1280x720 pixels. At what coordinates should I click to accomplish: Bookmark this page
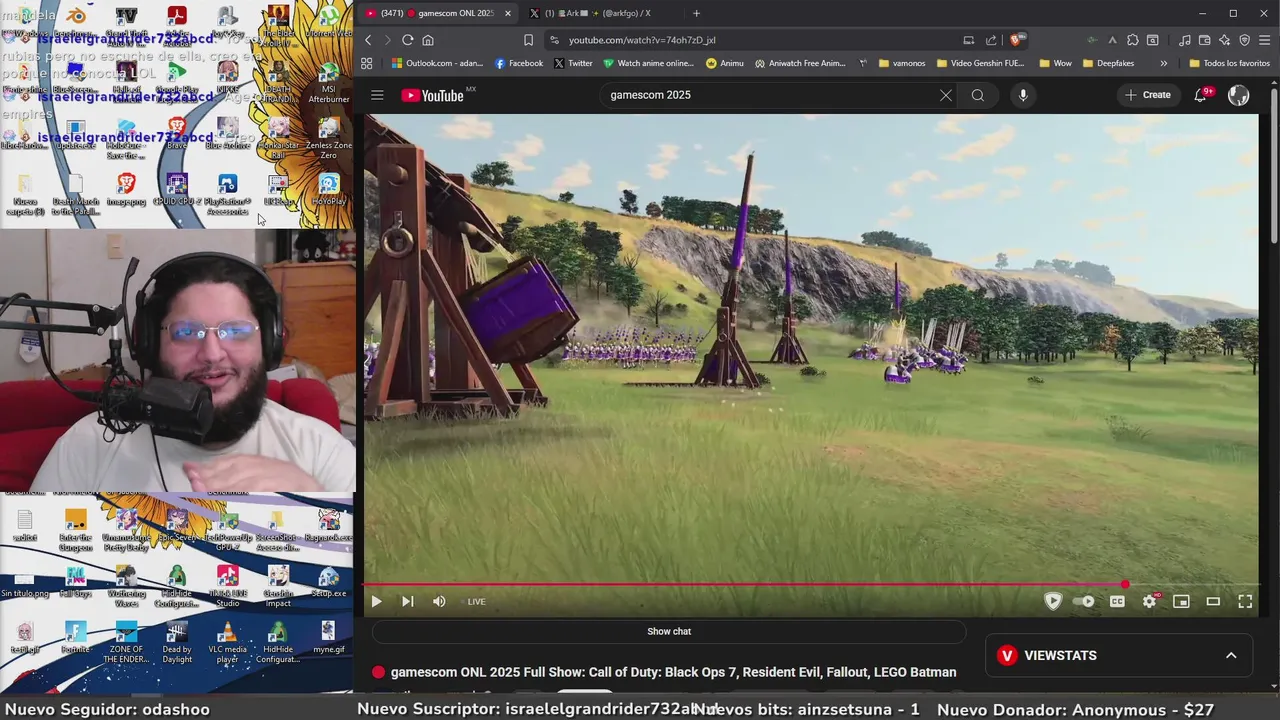click(x=528, y=40)
